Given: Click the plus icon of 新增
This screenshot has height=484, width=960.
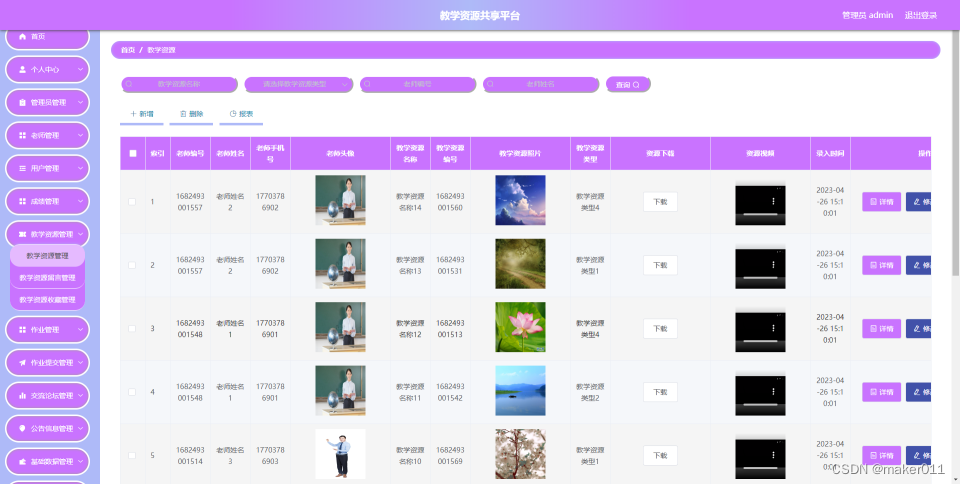Looking at the screenshot, I should pyautogui.click(x=133, y=114).
